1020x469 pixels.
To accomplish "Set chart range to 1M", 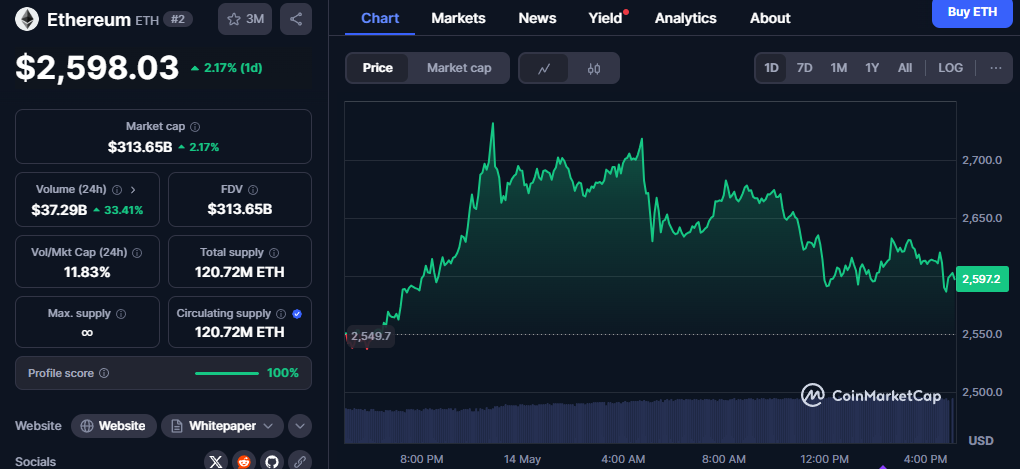I will pyautogui.click(x=839, y=68).
